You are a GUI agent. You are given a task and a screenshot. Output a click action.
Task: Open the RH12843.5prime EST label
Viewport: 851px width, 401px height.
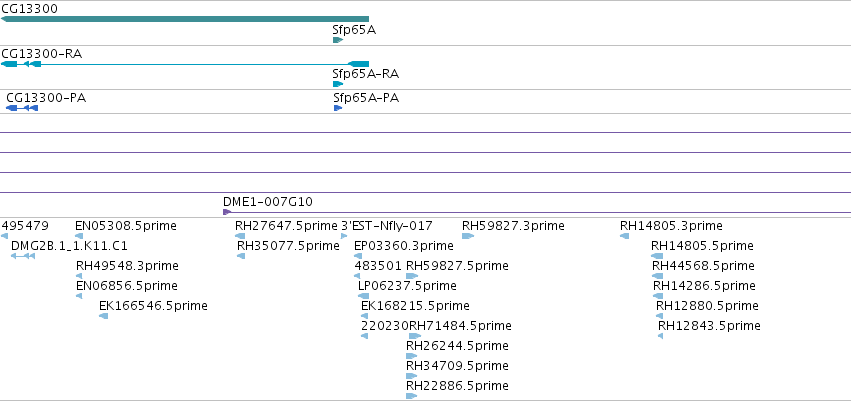point(709,326)
